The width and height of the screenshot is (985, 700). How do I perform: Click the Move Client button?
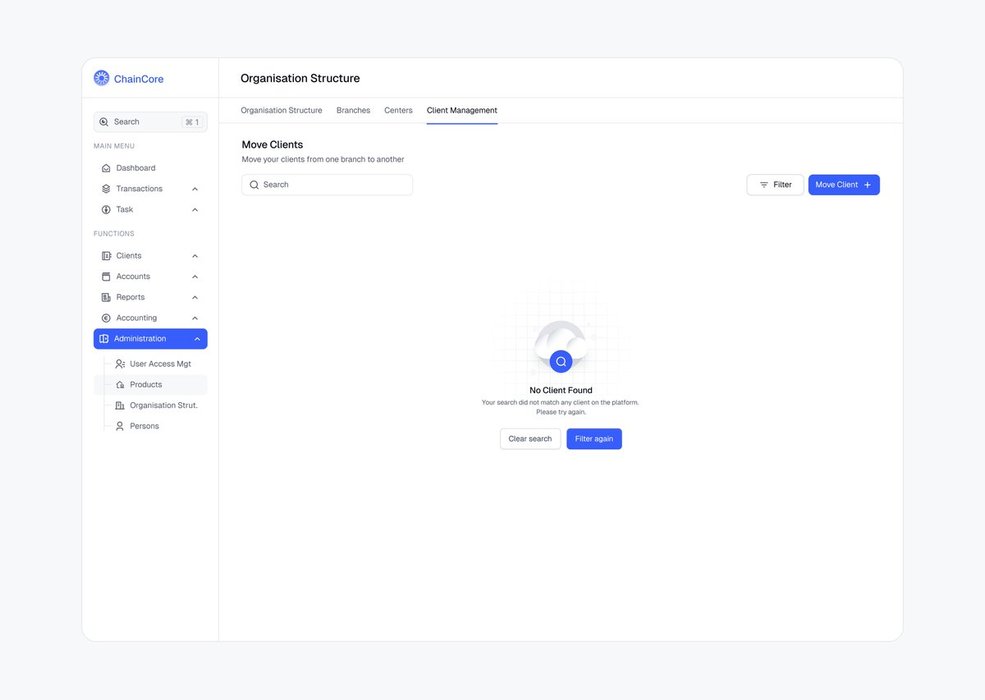843,185
